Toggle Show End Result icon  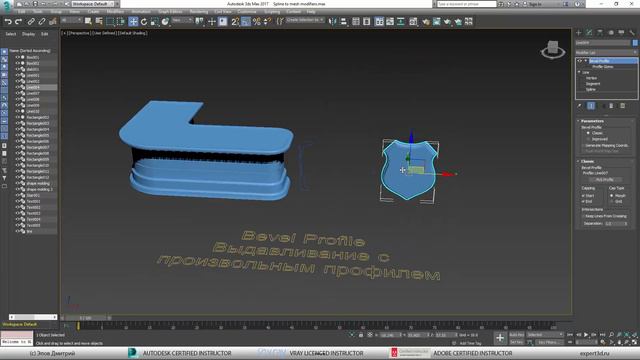tap(591, 106)
